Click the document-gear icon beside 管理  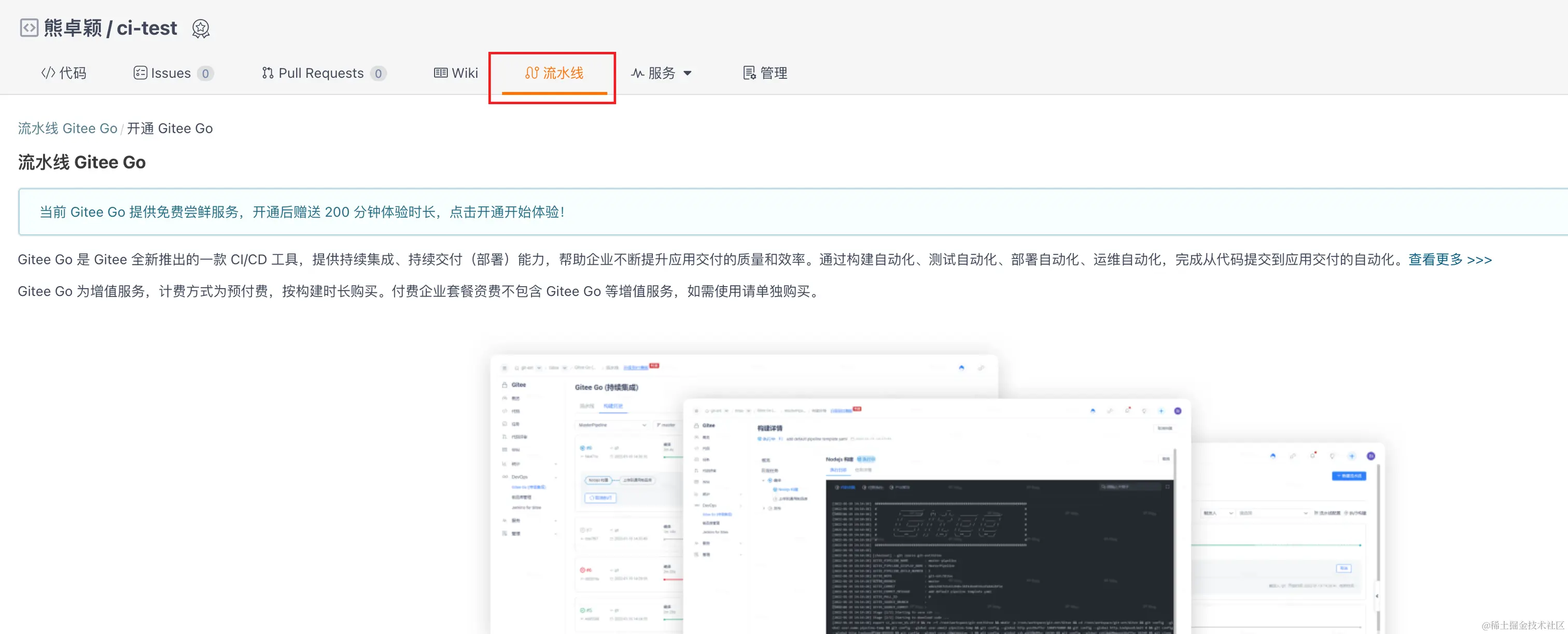click(749, 73)
